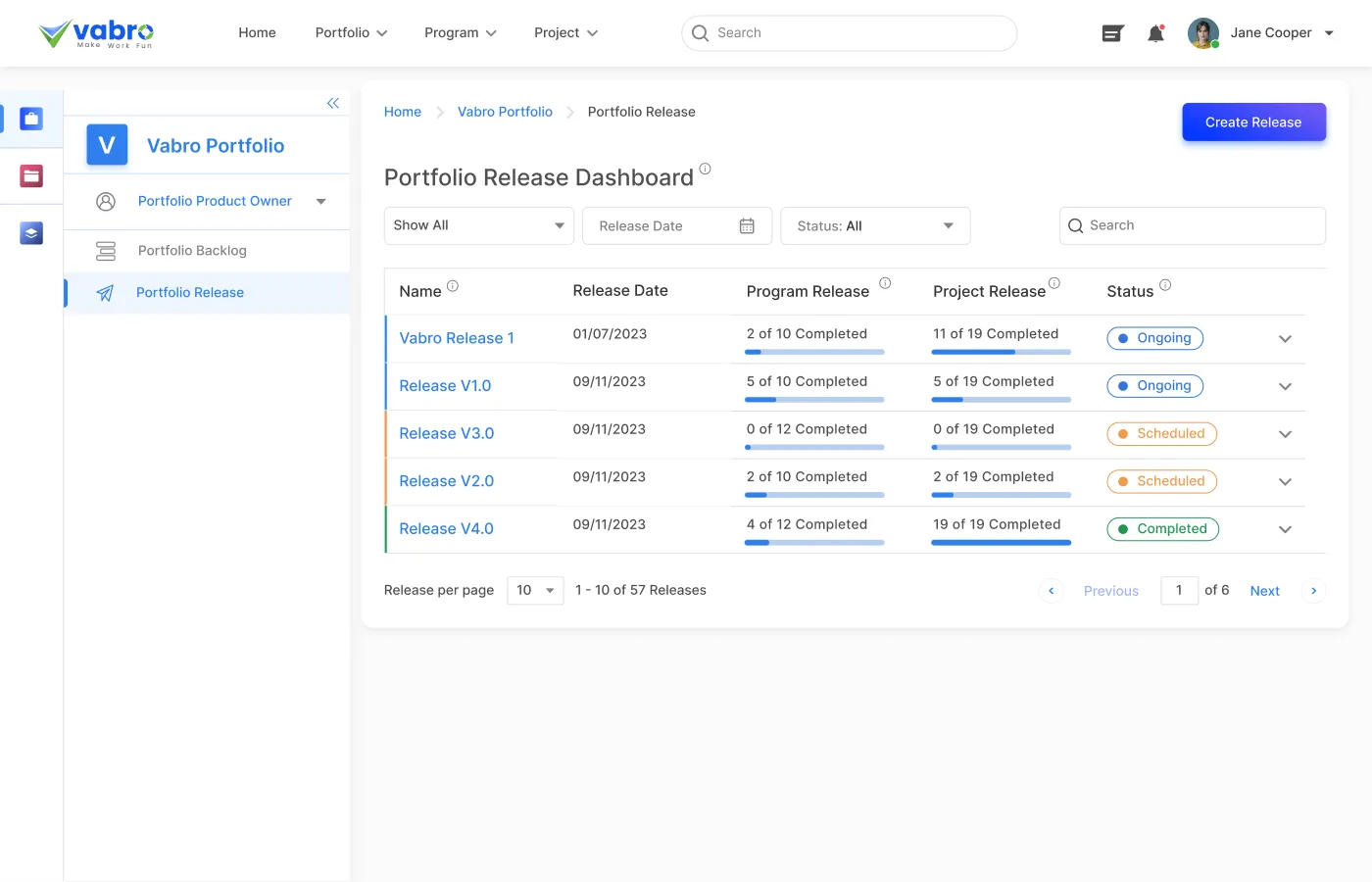Open notifications via the bell icon

tap(1155, 32)
